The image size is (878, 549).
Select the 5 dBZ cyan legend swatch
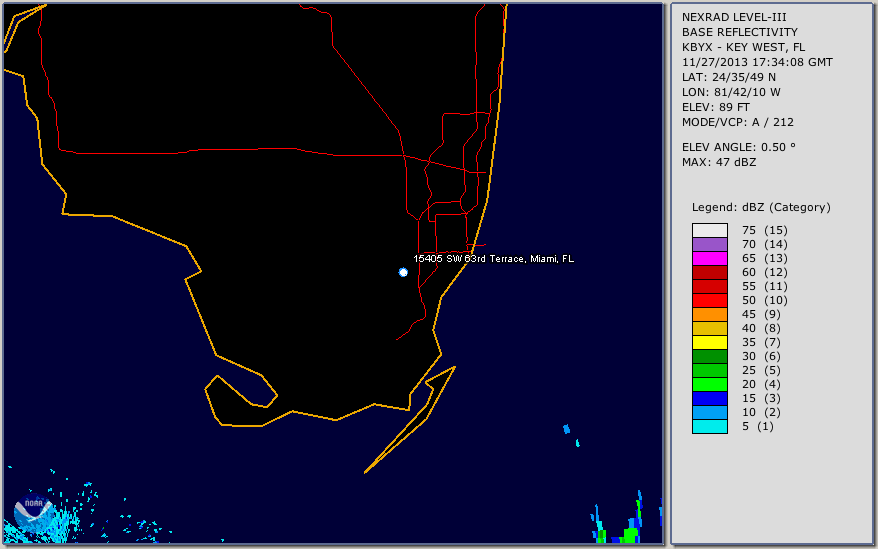coord(709,426)
